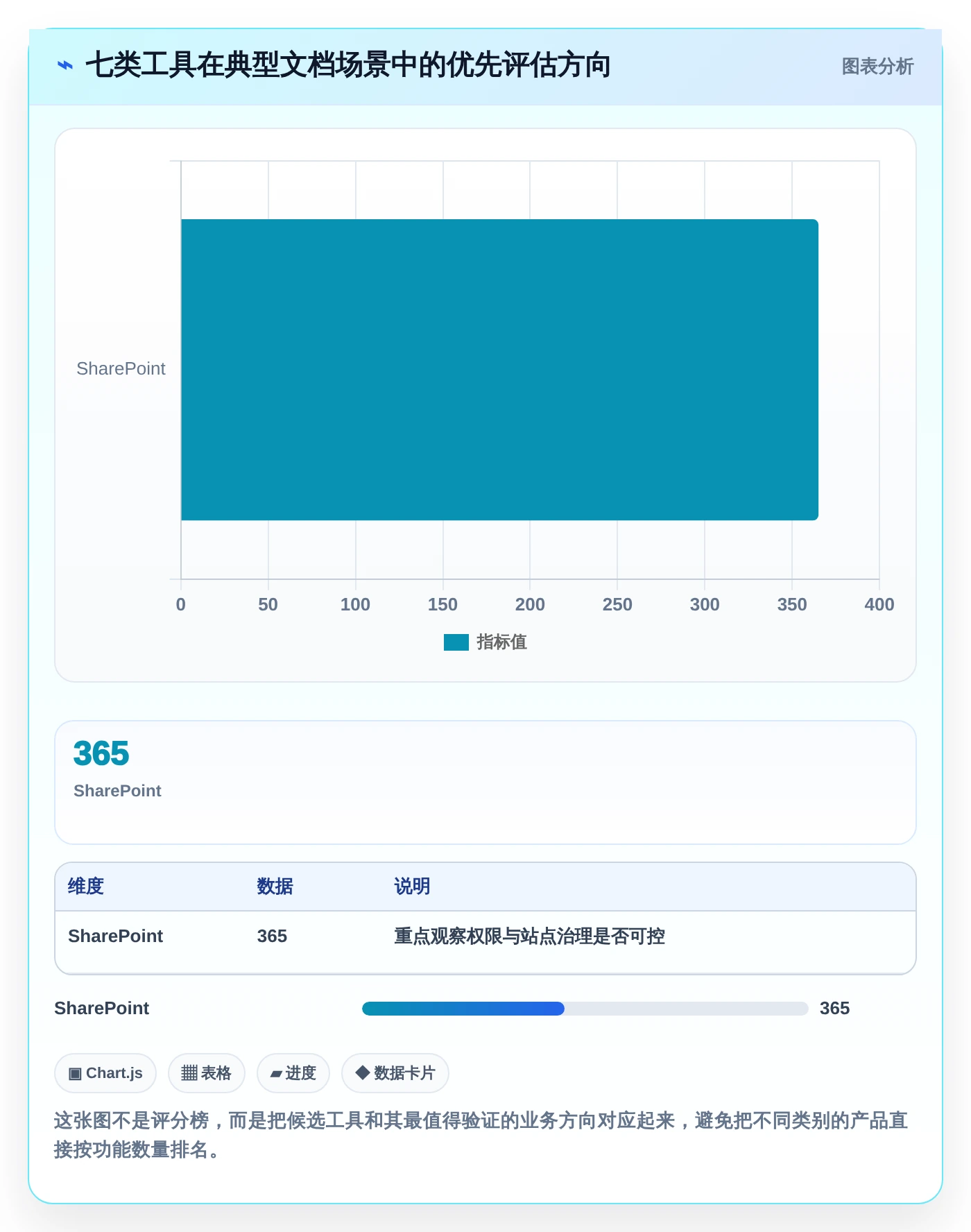This screenshot has width=971, height=1232.
Task: Click the grid icon in 表格 tag
Action: 189,1073
